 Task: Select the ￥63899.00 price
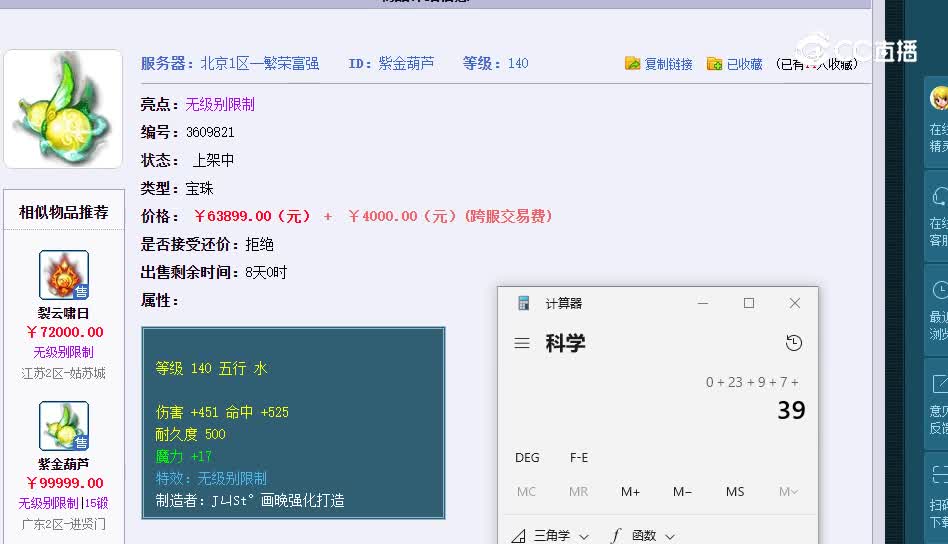point(252,216)
